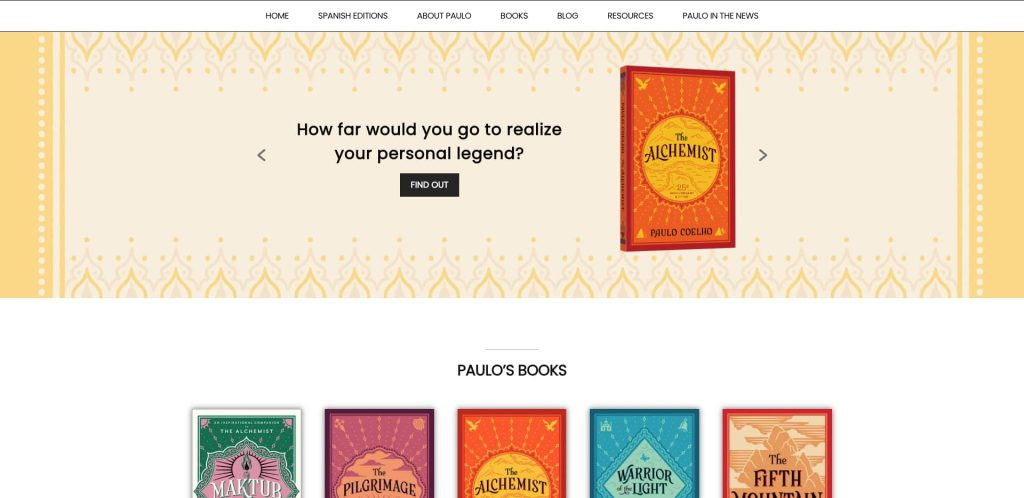Select The Pilgrimage book cover
Screen dimensions: 1024x498
[379, 454]
